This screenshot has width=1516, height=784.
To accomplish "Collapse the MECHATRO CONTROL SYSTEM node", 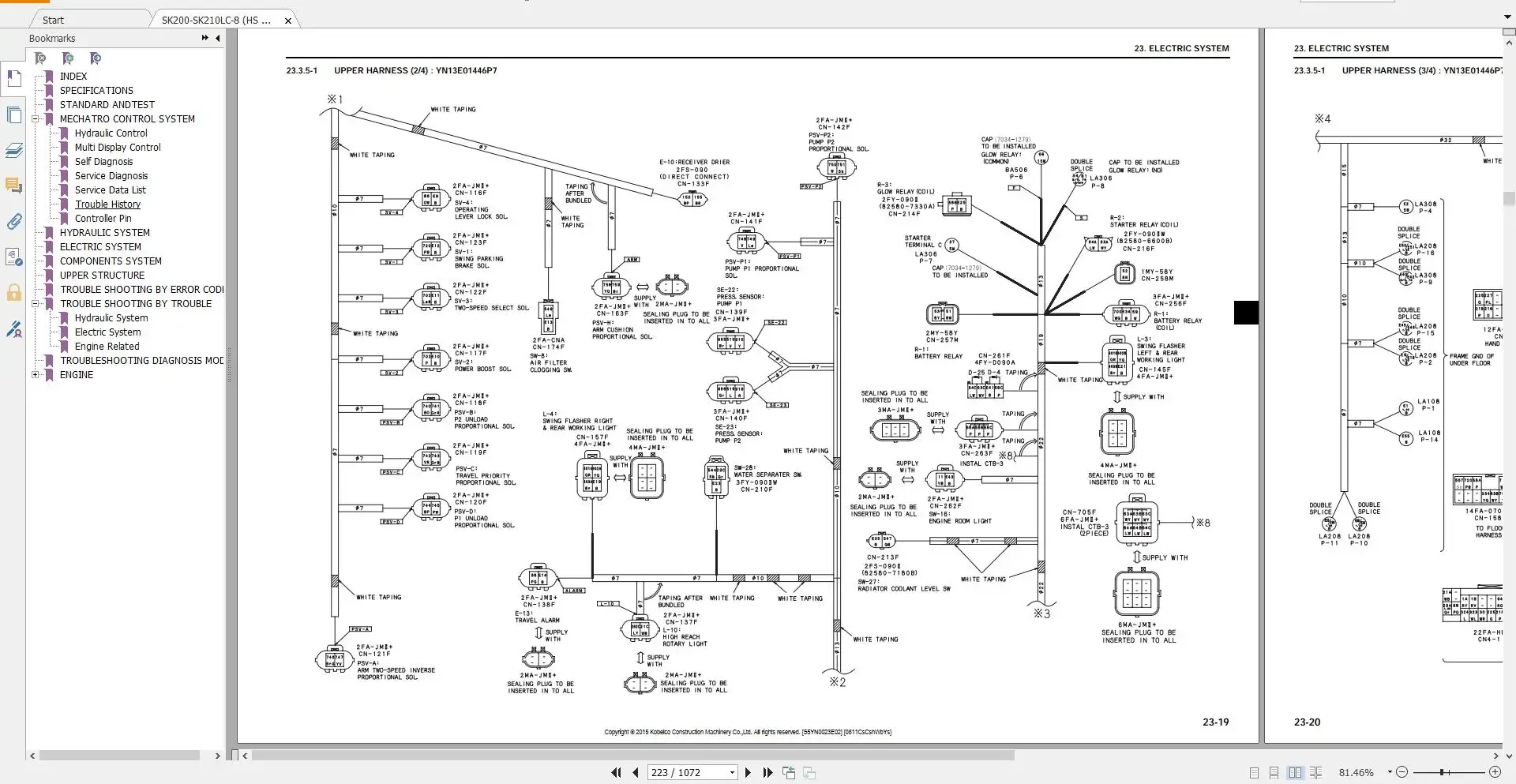I will 35,118.
